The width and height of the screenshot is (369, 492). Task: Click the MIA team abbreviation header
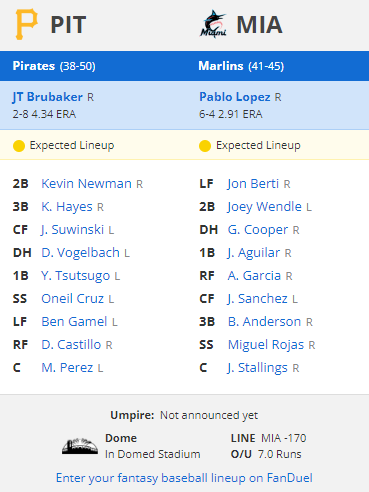tap(259, 24)
